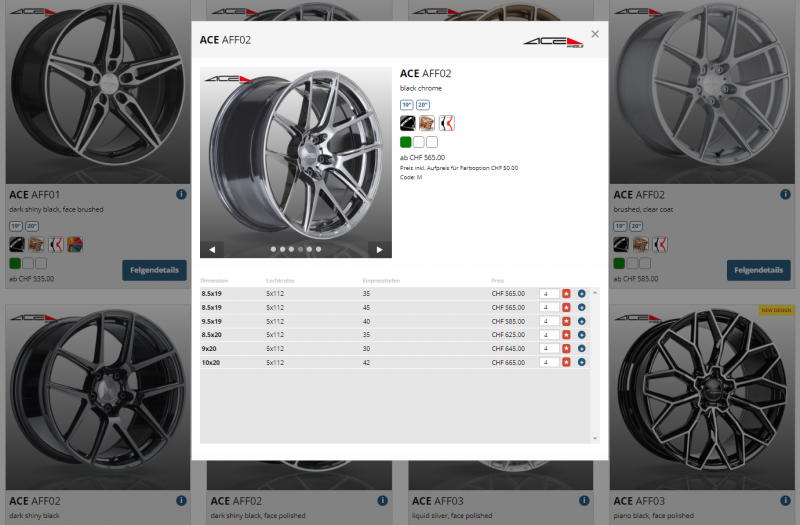
Task: Open info for AFF02 dark shiny black, face polished
Action: coord(382,501)
